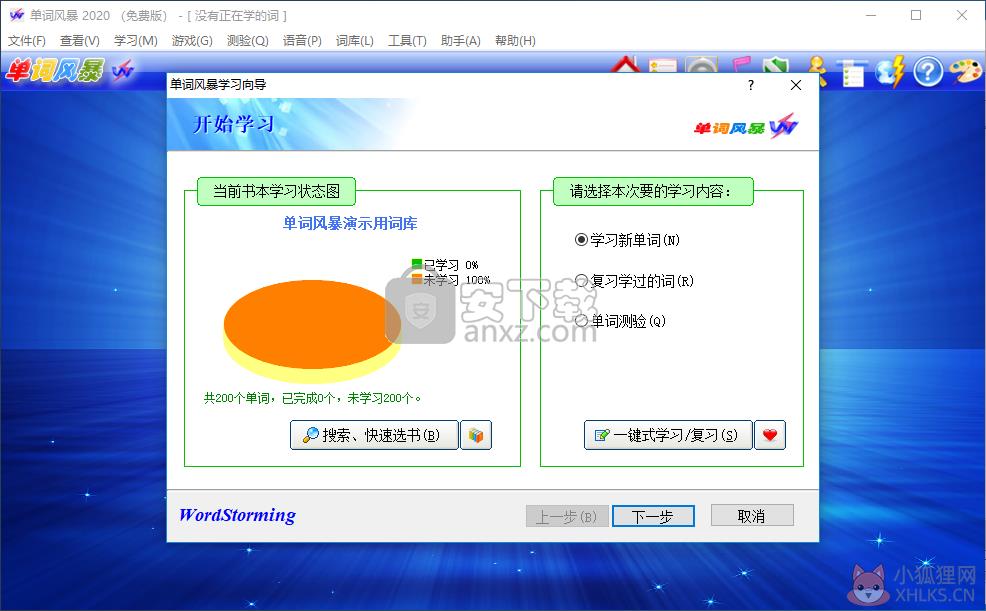
Task: Open the 词库(L) menu
Action: click(355, 41)
